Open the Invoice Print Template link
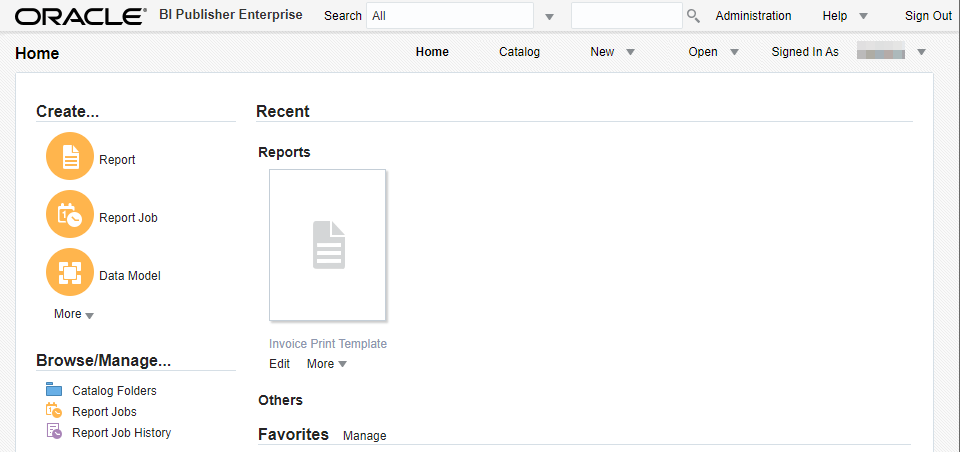 tap(328, 344)
